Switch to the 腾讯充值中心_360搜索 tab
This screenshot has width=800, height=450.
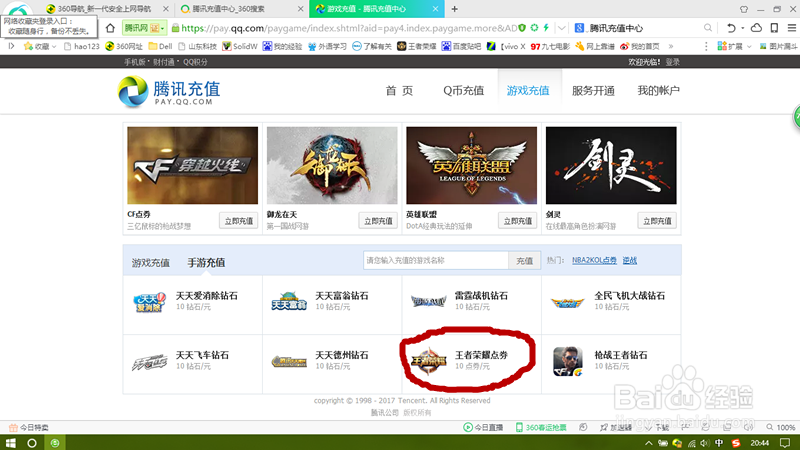tap(240, 9)
